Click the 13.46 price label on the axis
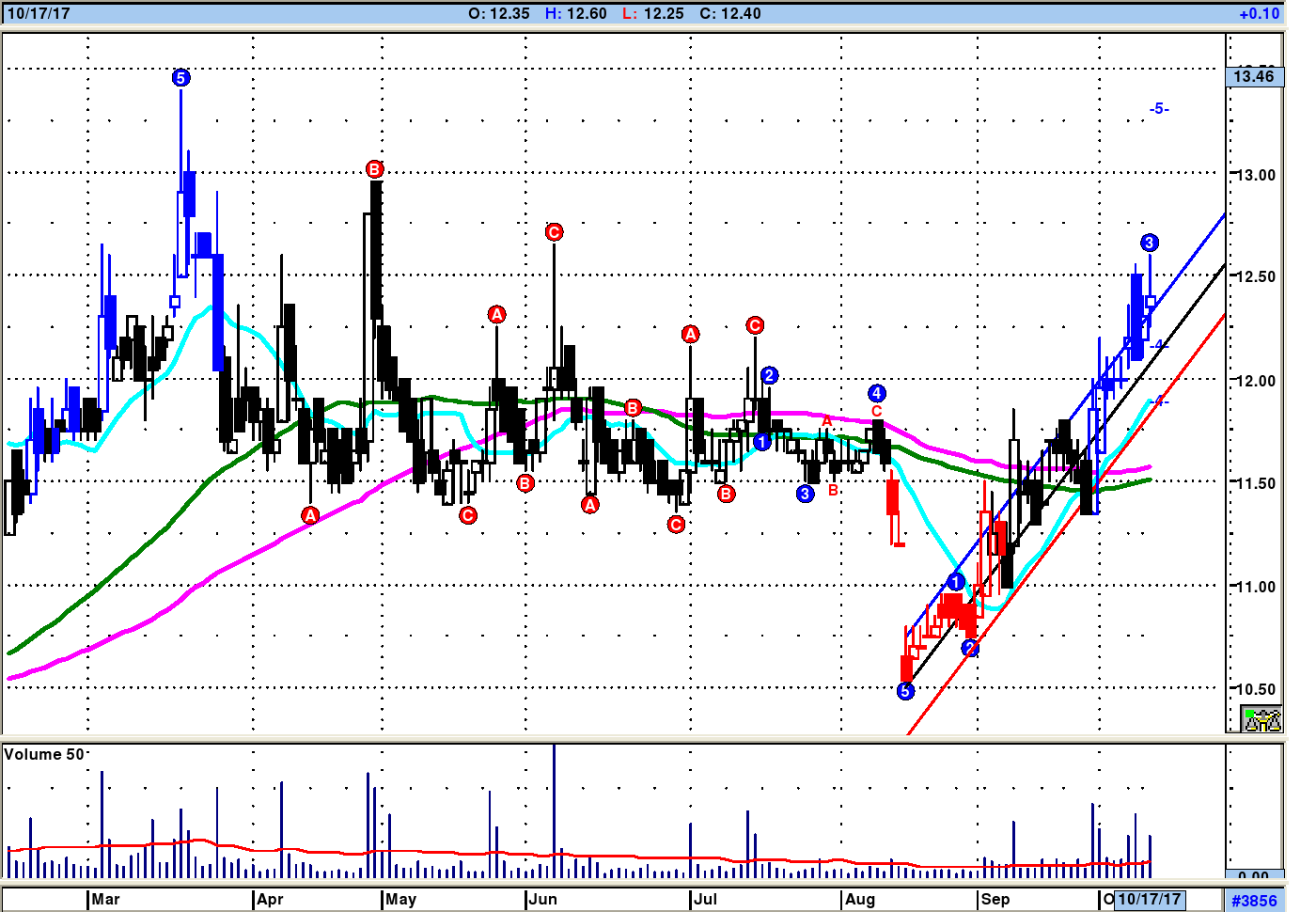1316x912 pixels. (1254, 76)
